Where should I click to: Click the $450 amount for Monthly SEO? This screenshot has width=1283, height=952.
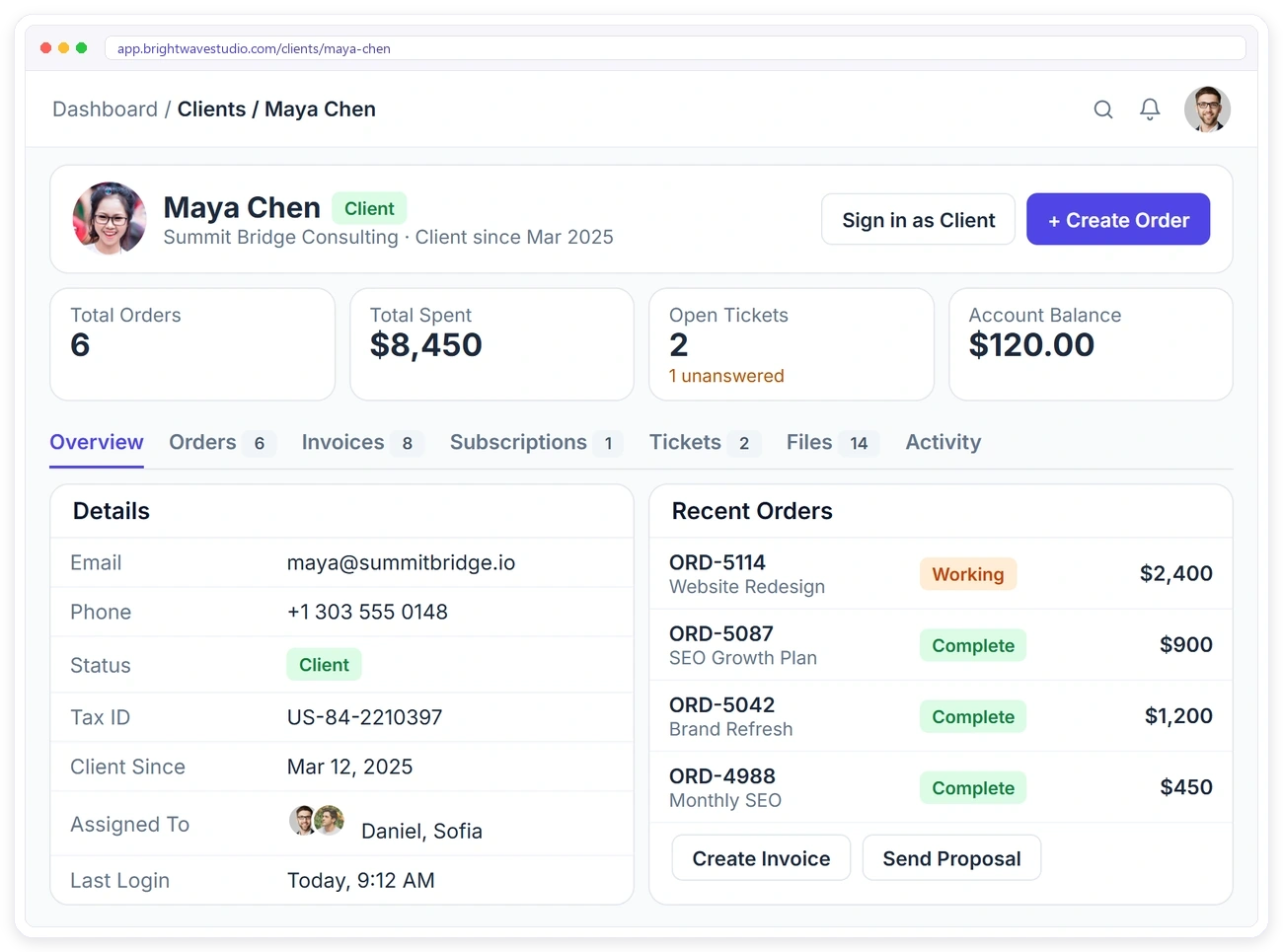[x=1185, y=787]
